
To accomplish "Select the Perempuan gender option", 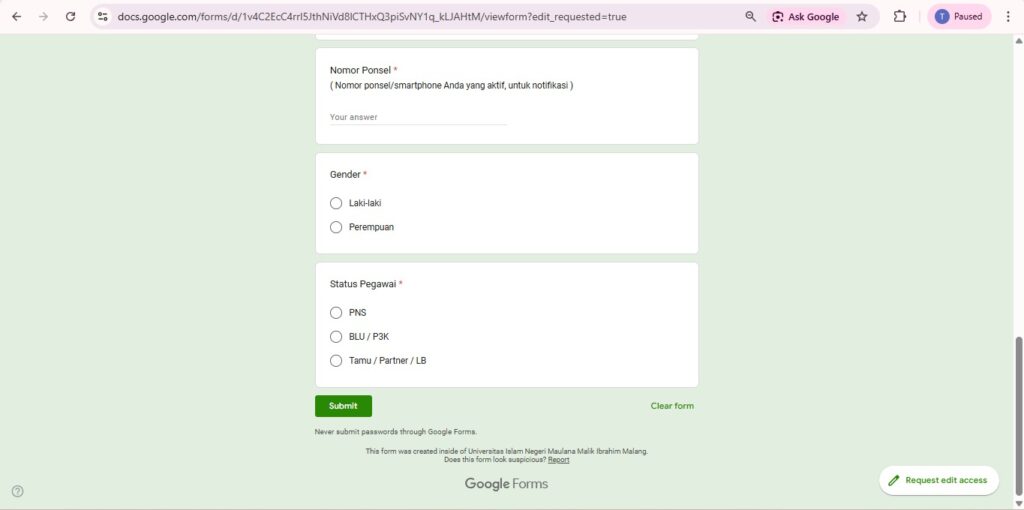I will 336,227.
